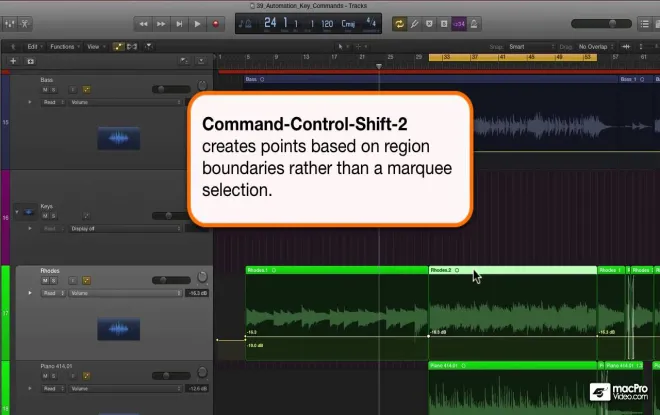
Task: Open the Drag No Overlap dropdown
Action: click(596, 47)
